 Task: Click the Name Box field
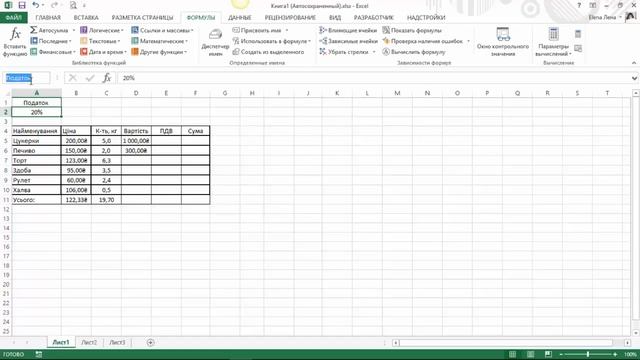(26, 78)
